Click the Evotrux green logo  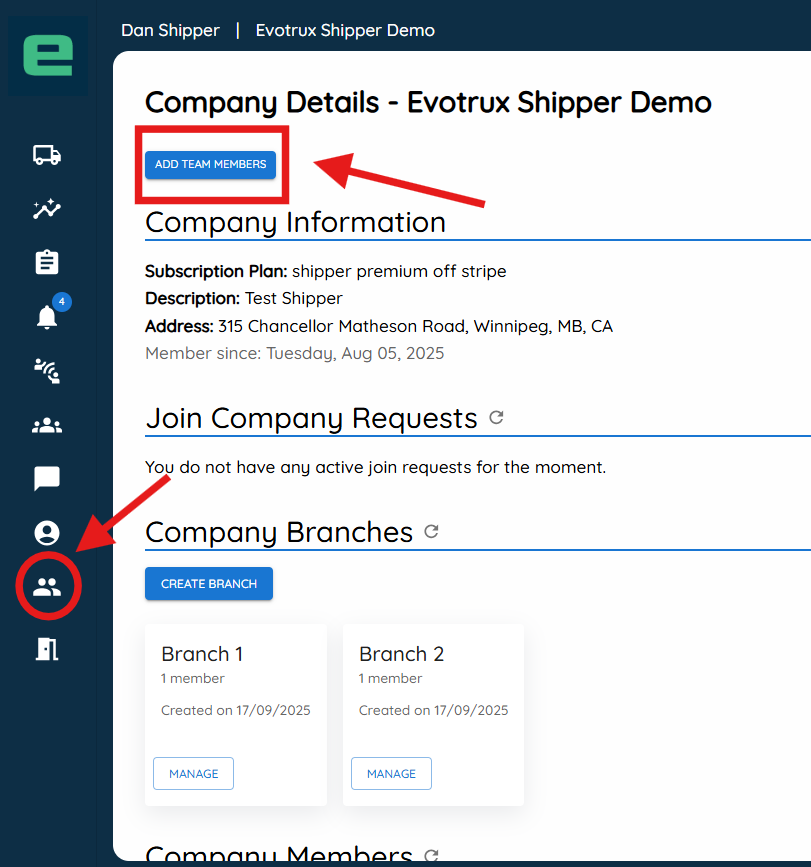[48, 56]
